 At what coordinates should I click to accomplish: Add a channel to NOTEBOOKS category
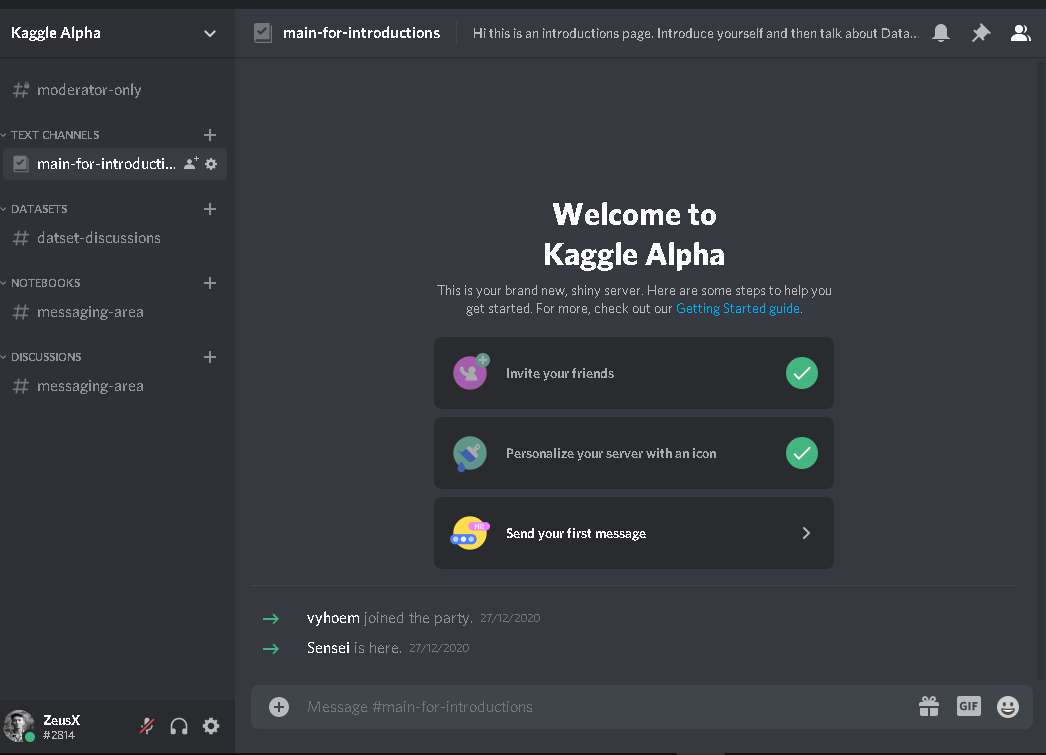pyautogui.click(x=209, y=283)
